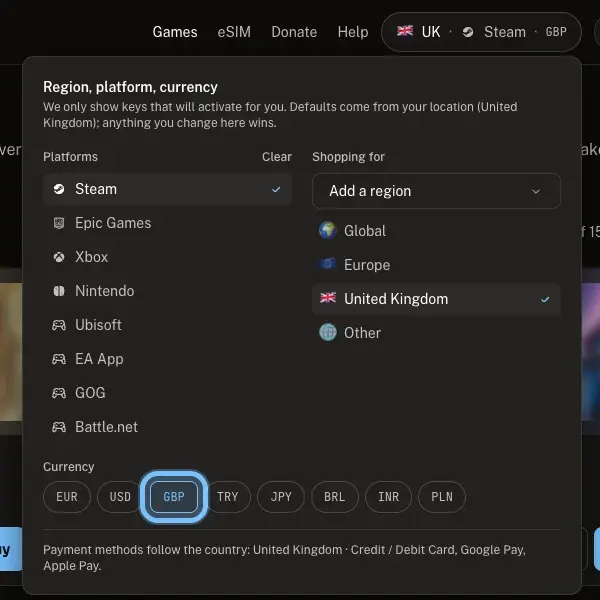Viewport: 600px width, 600px height.
Task: Switch currency to TRY
Action: tap(228, 497)
